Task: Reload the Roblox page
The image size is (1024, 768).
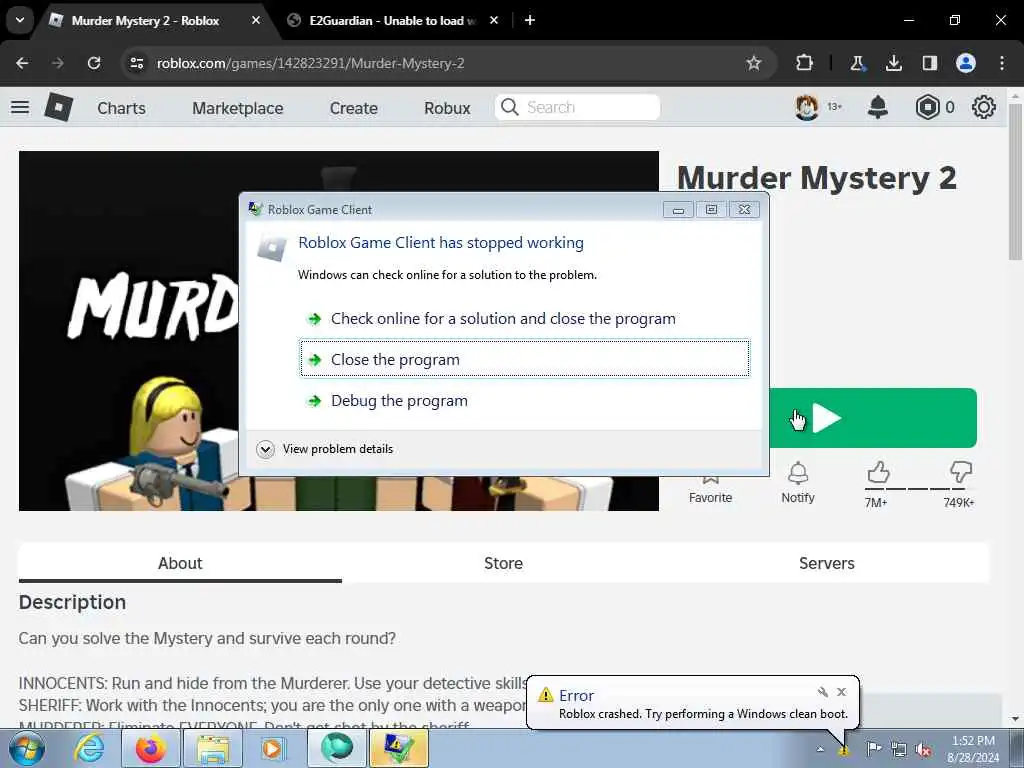Action: (x=94, y=63)
